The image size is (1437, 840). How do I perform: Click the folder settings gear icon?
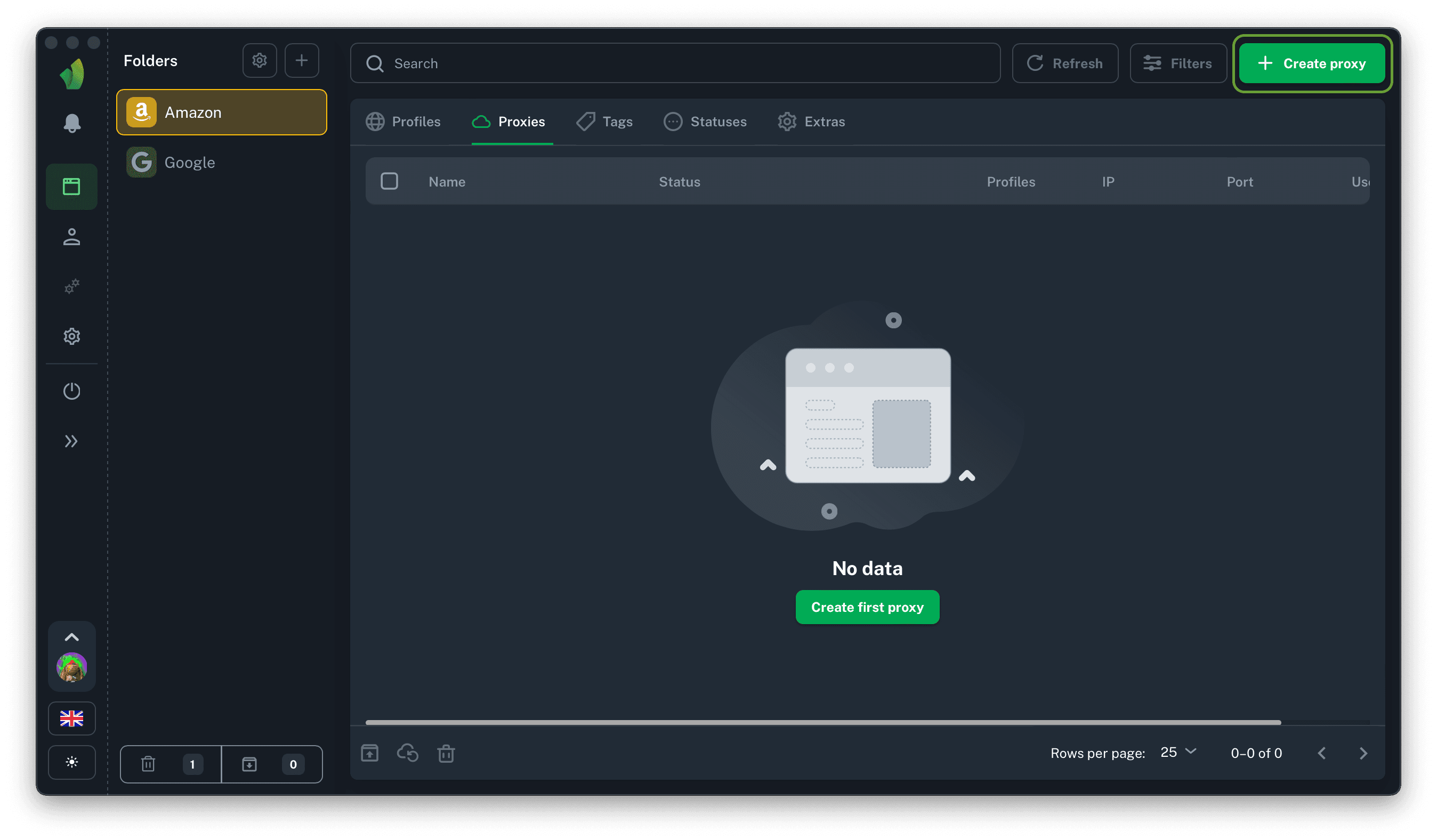click(260, 60)
